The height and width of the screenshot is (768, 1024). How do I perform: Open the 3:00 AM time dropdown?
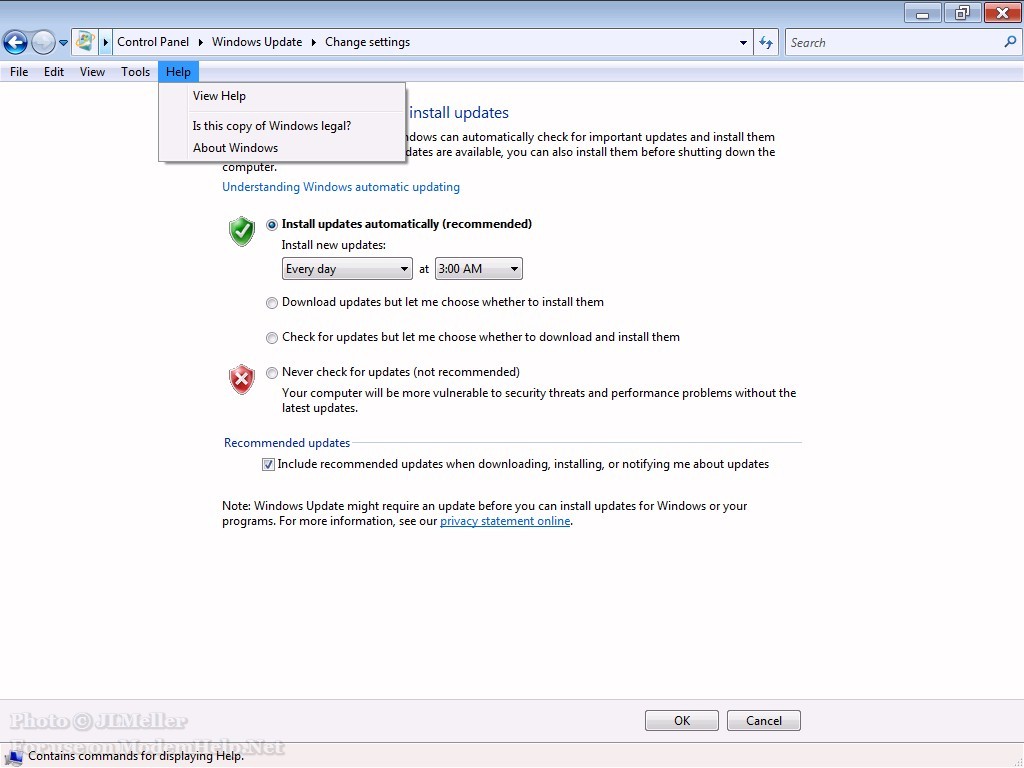tap(479, 268)
